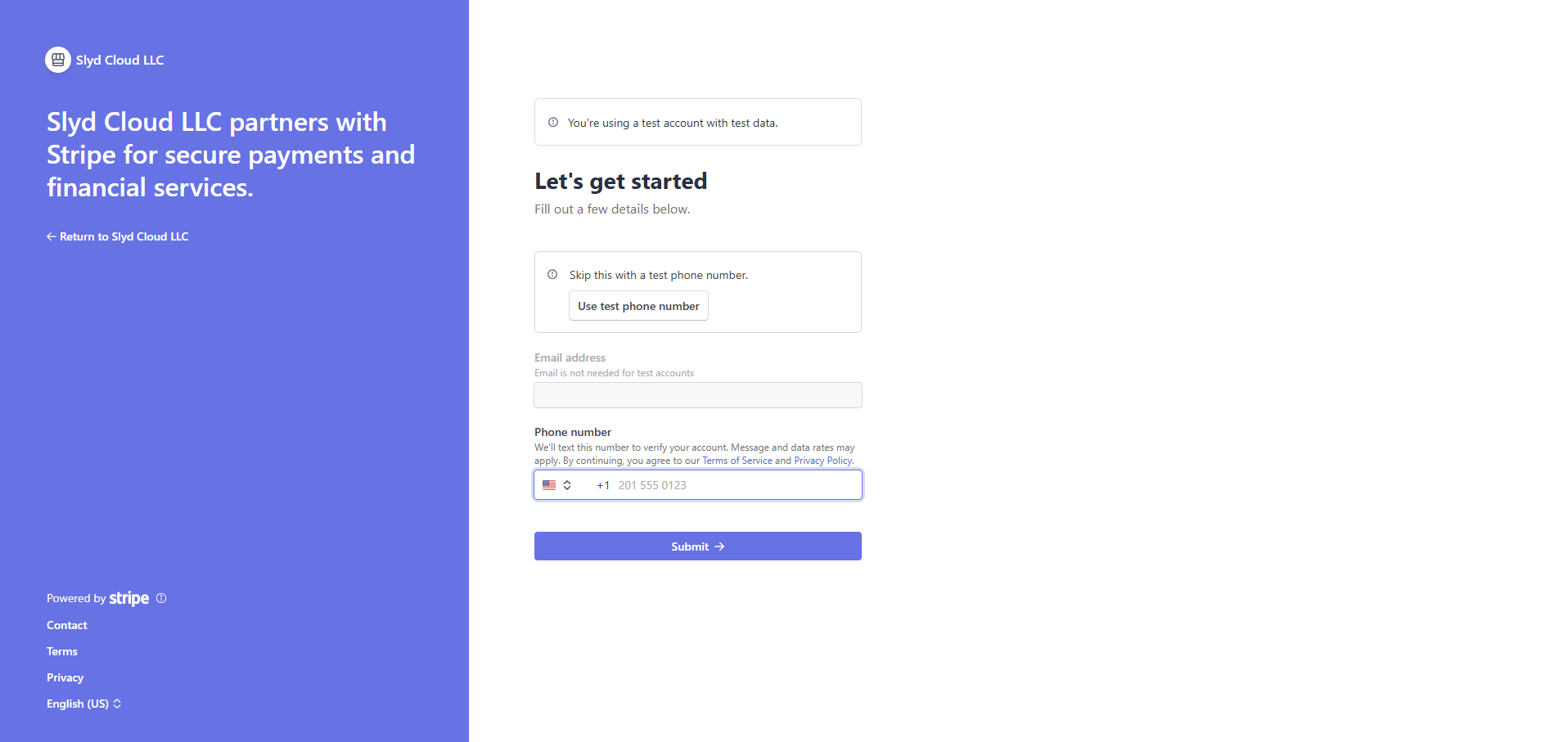Open the English (US) language selector
This screenshot has height=742, width=1568.
tap(84, 704)
